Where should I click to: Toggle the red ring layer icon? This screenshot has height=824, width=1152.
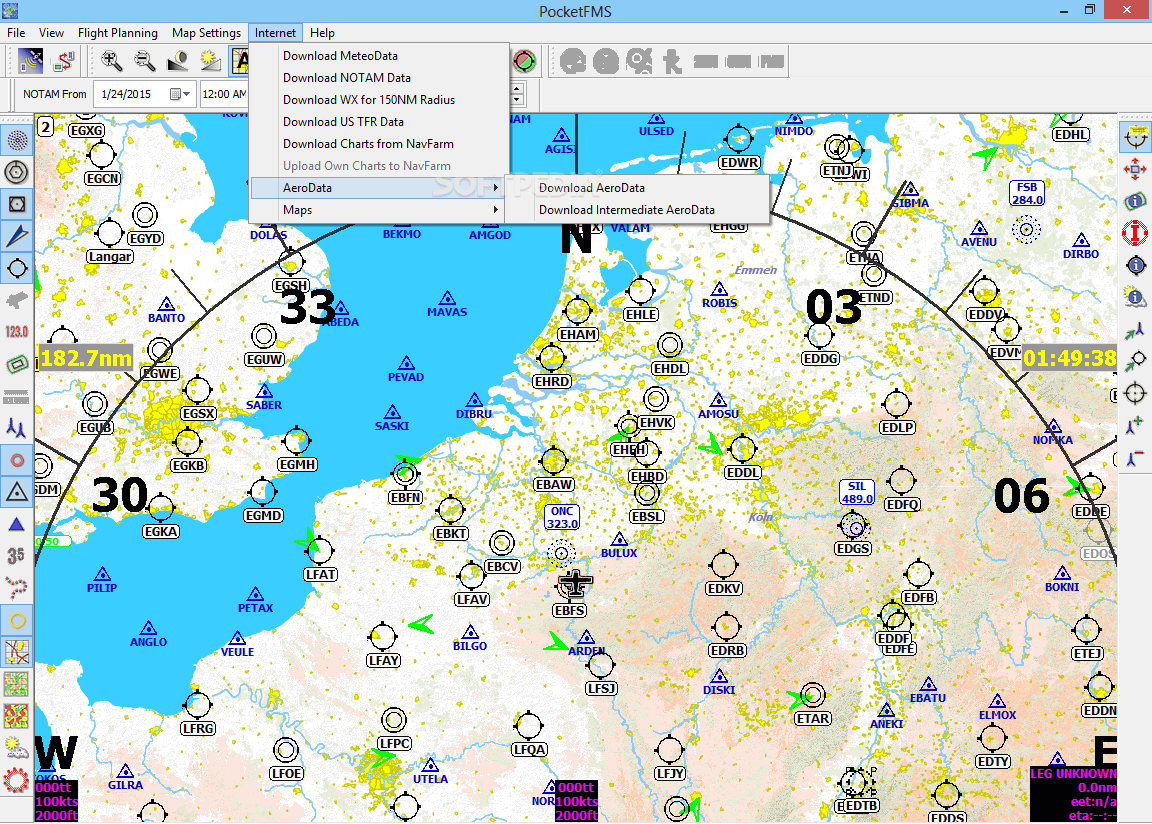tap(17, 460)
